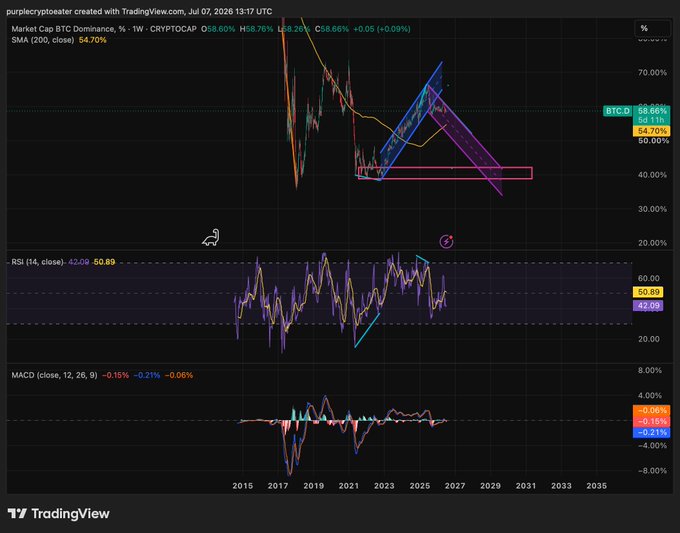Click the 30.00% price axis label

pos(652,209)
